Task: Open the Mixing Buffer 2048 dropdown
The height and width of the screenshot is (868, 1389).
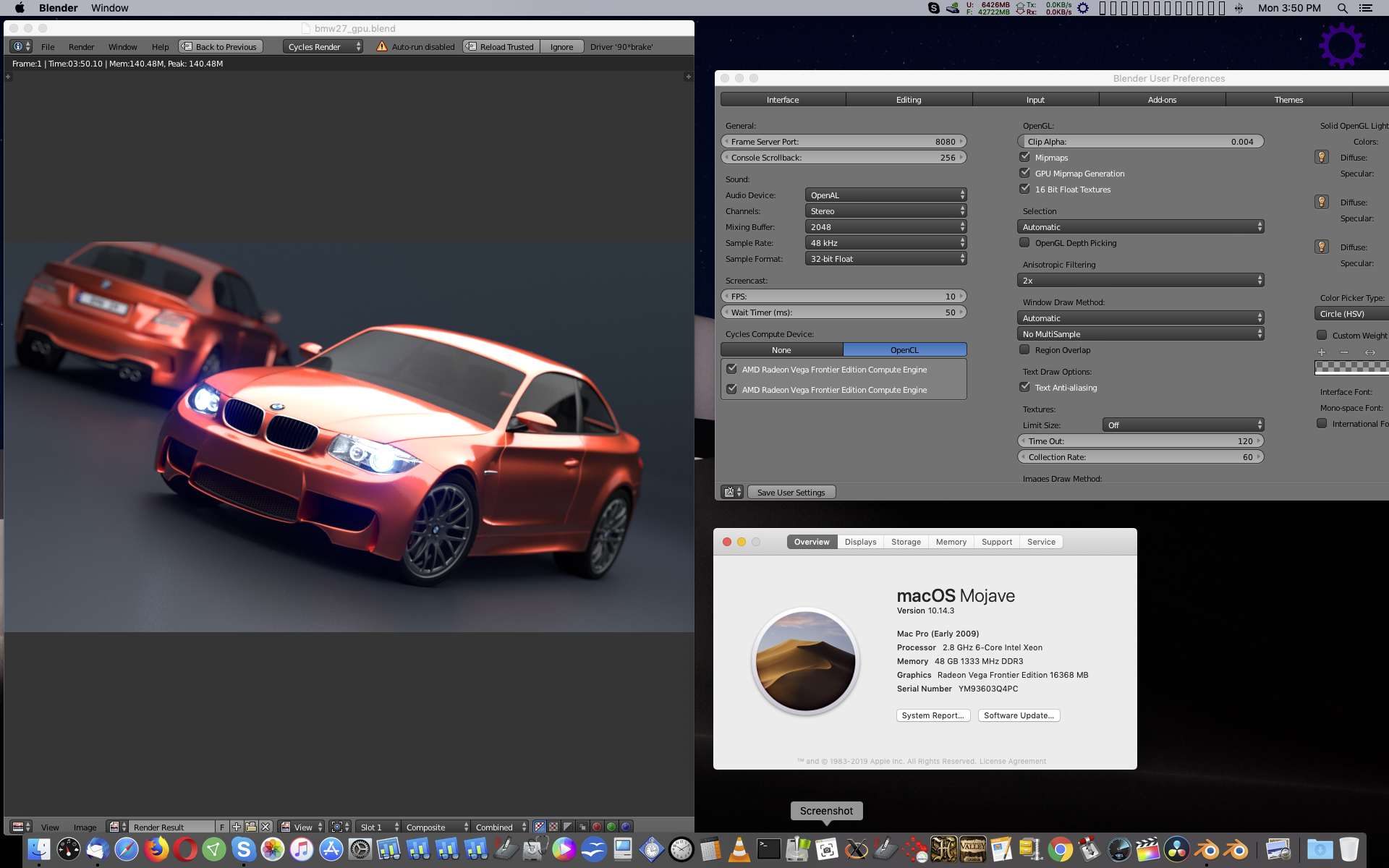Action: pos(885,226)
